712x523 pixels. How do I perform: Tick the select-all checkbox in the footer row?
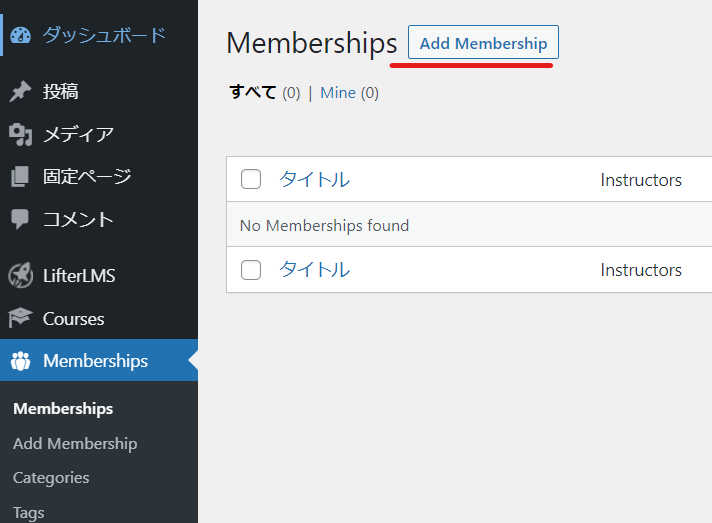(x=251, y=270)
